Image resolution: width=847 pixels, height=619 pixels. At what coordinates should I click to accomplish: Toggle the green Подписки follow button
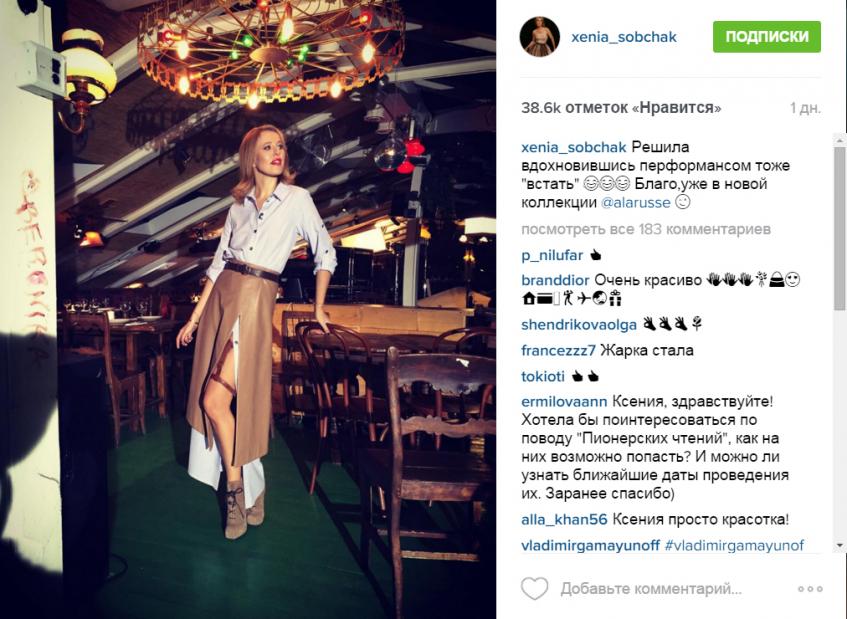(x=767, y=37)
